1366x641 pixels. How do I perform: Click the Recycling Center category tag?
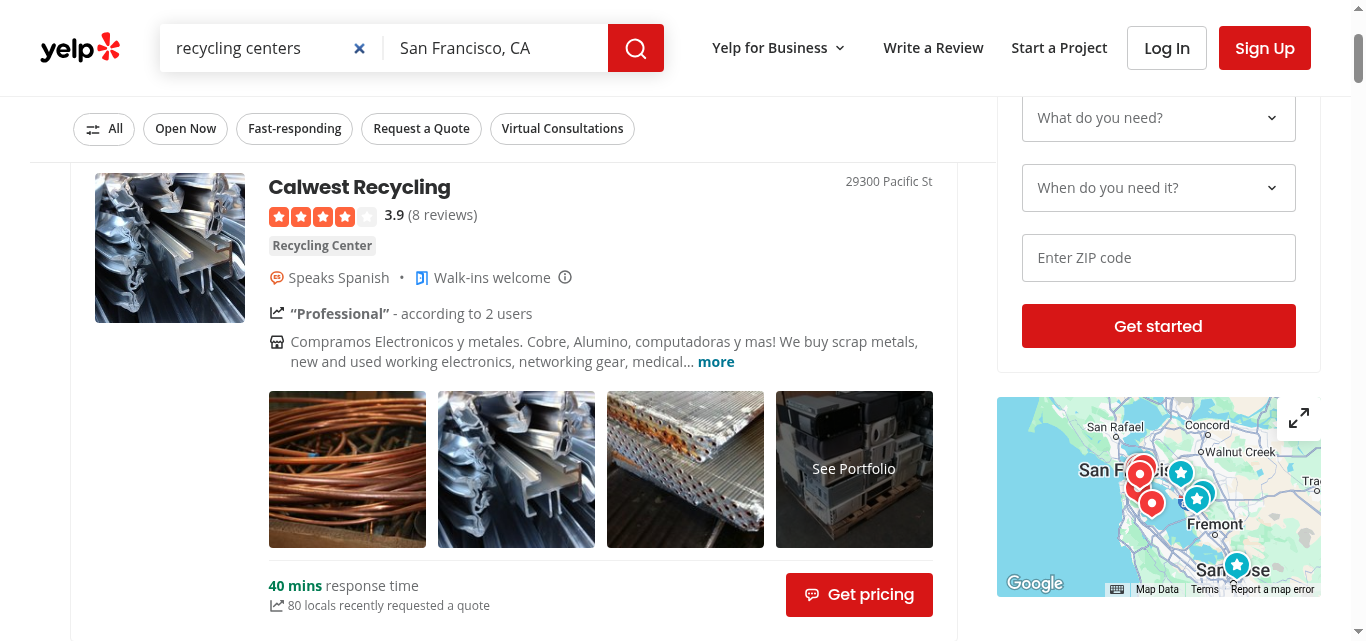pyautogui.click(x=322, y=246)
